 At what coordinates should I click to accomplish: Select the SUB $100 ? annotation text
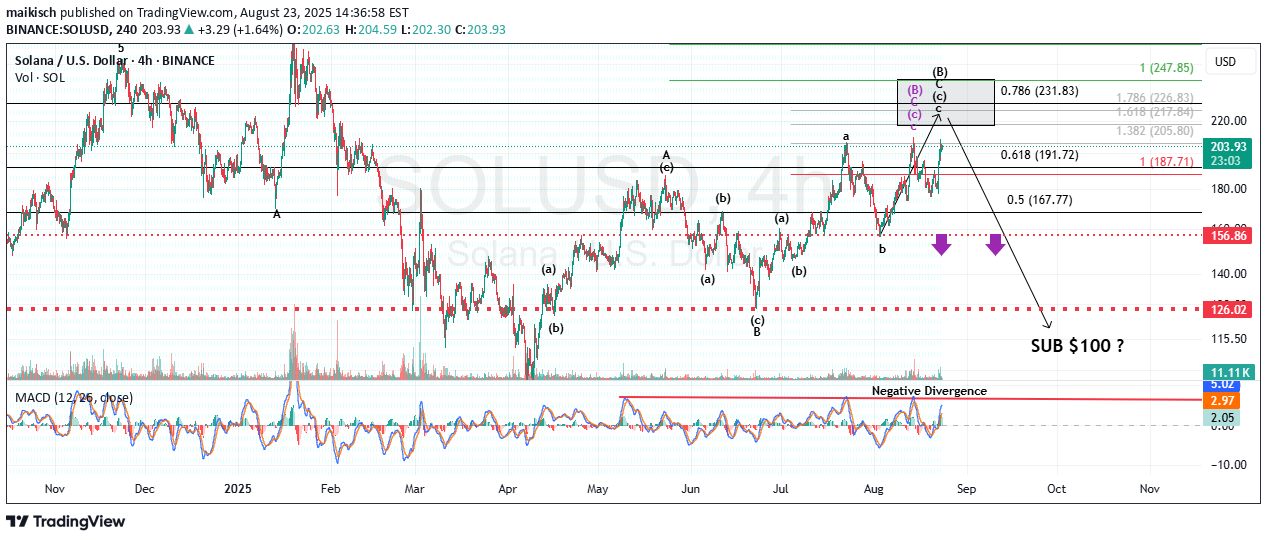click(x=1077, y=346)
